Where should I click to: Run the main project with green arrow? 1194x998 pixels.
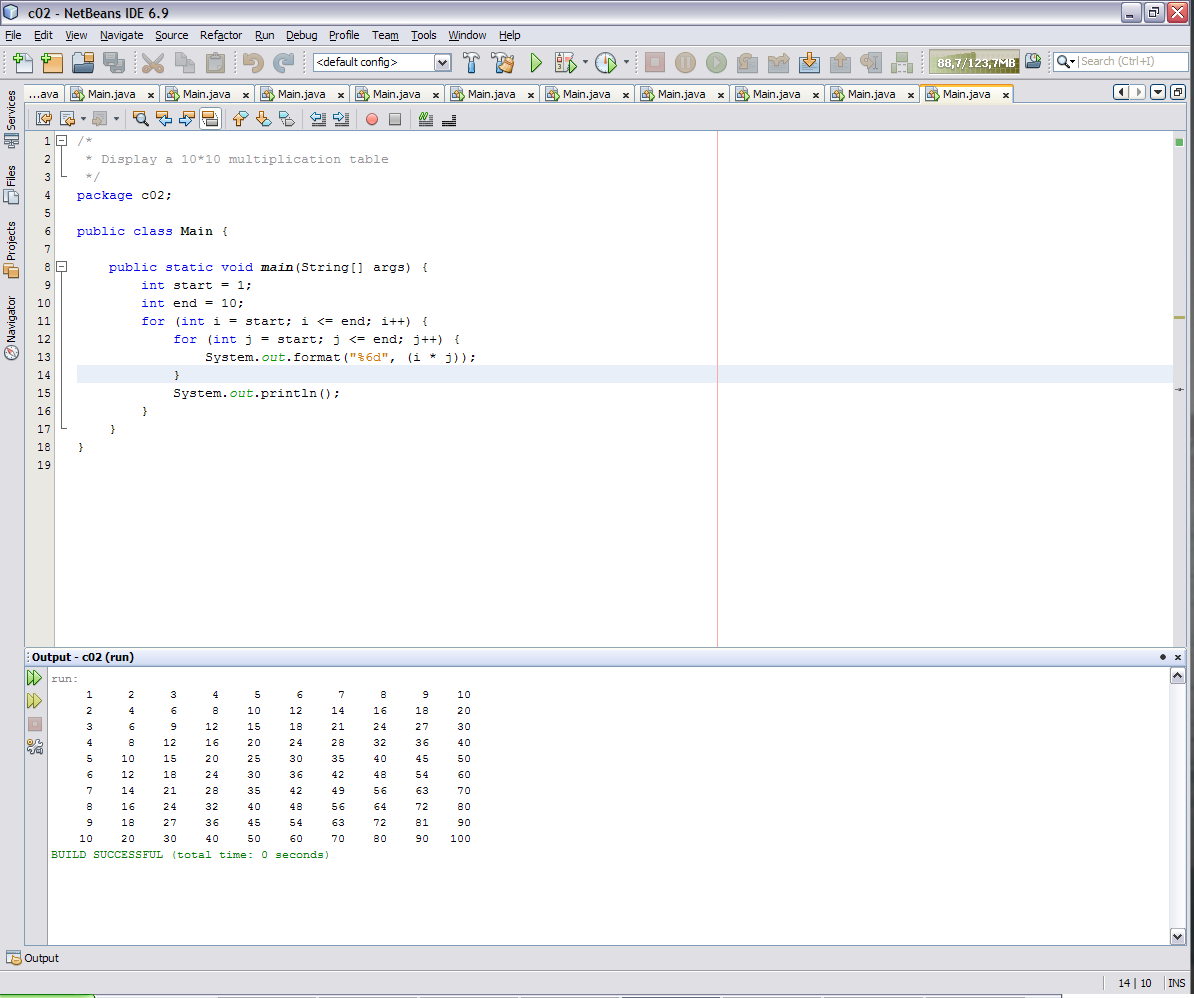click(x=536, y=62)
